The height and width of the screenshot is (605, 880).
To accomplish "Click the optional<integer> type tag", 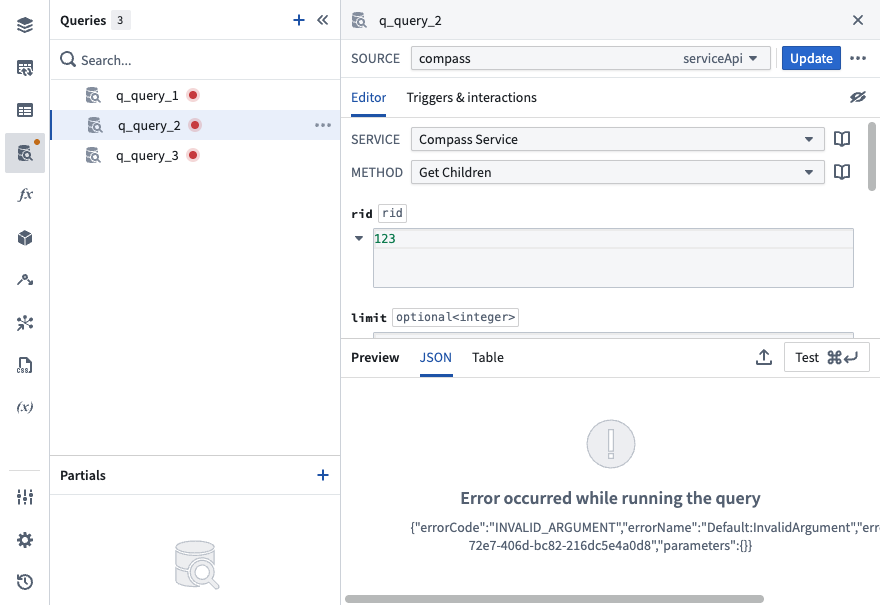I will [455, 317].
